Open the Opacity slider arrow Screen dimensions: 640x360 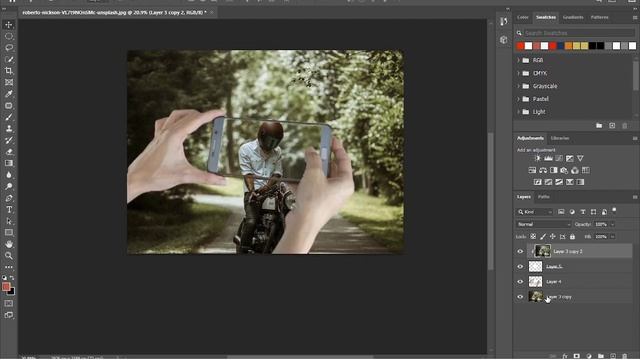click(x=612, y=224)
